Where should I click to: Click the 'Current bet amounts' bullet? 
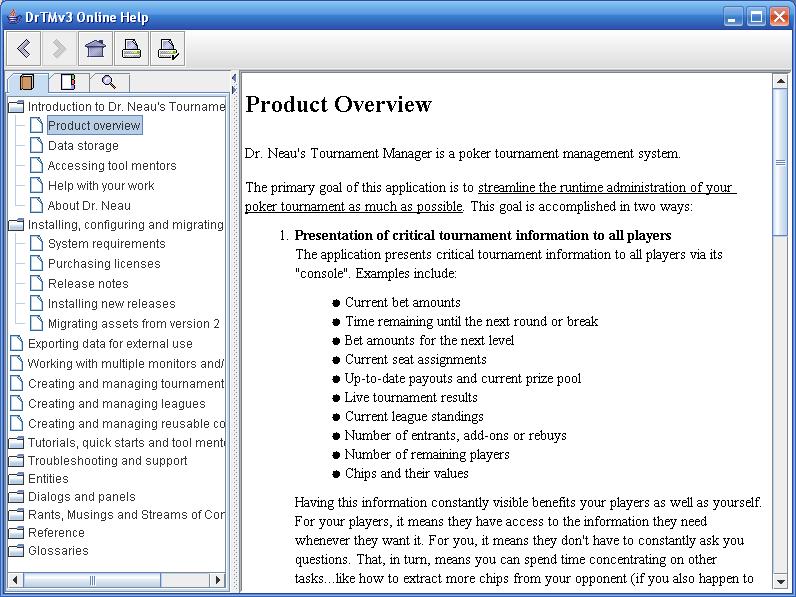403,303
